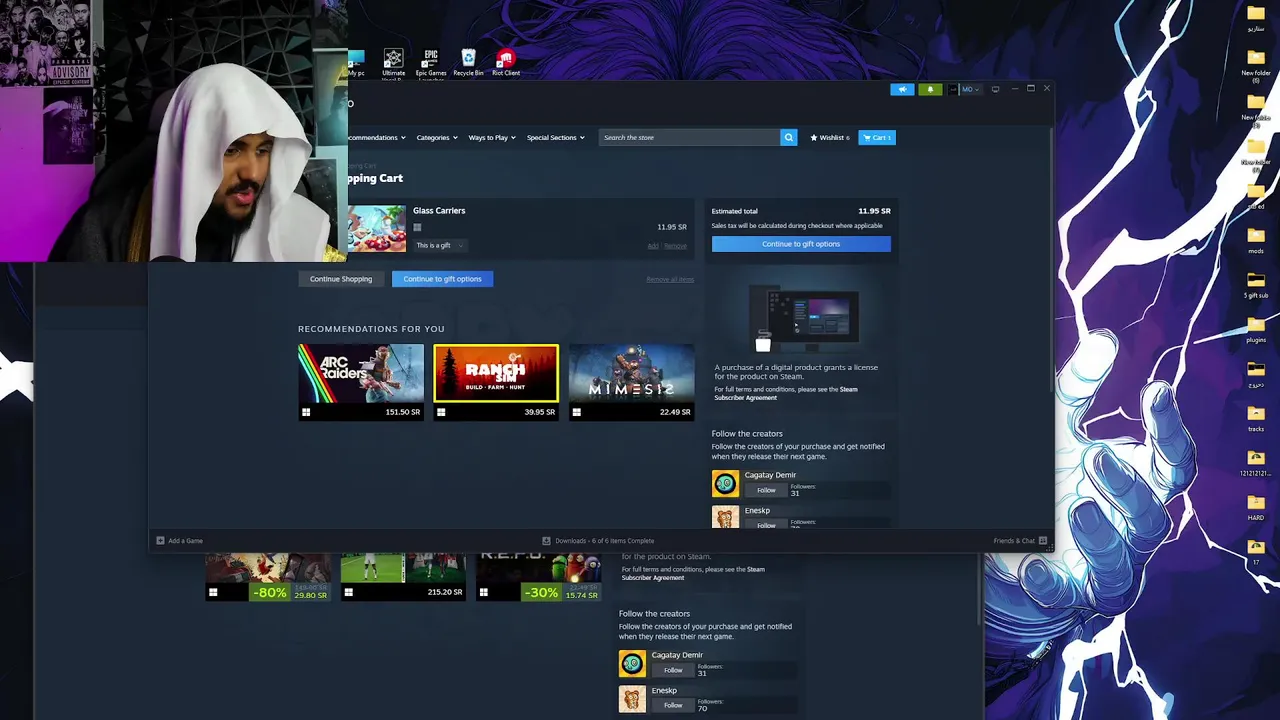
Task: Open the -80% discounted game in background window
Action: 268,577
